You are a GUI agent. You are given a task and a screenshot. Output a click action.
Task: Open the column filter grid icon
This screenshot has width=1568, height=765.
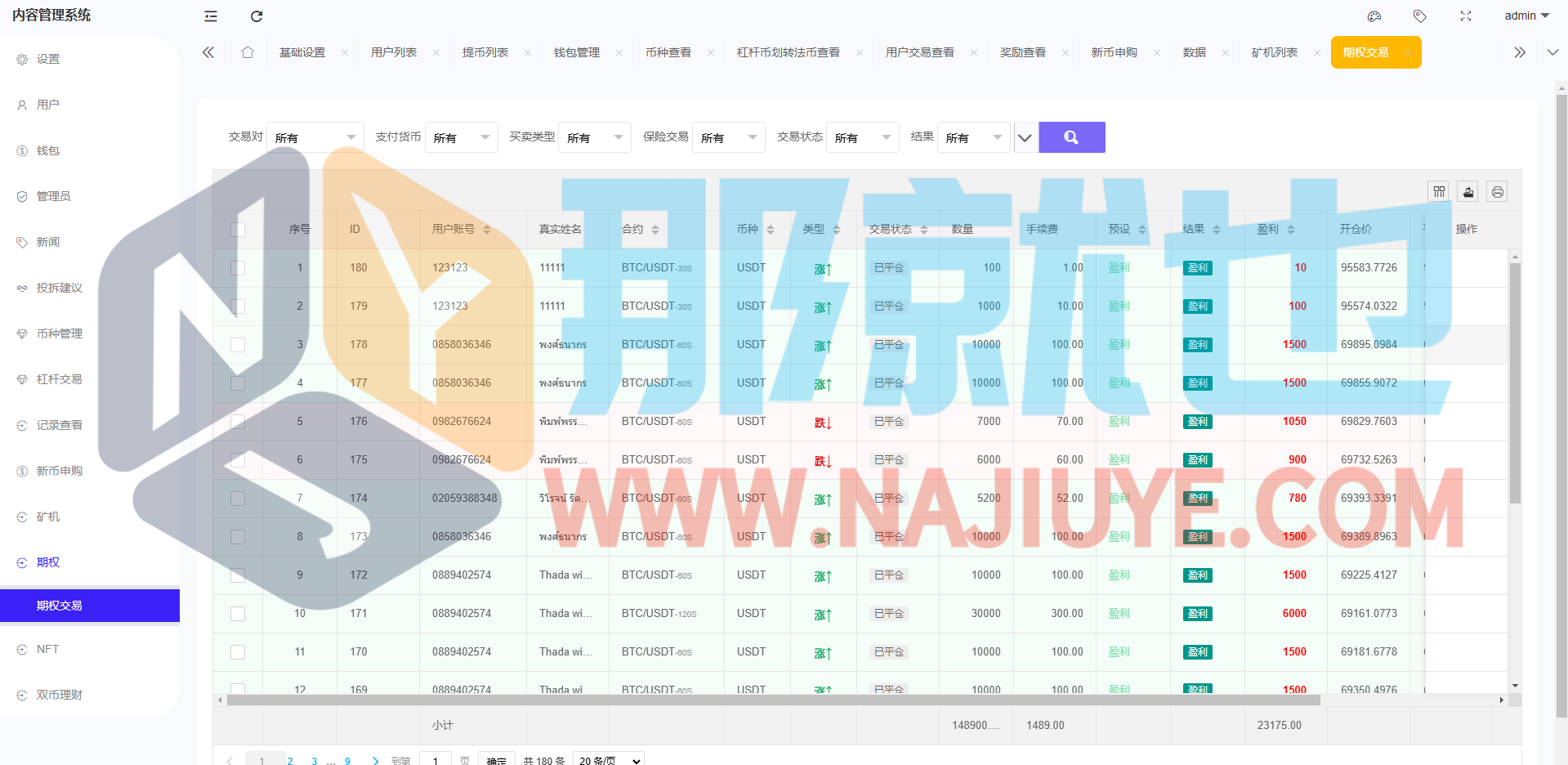coord(1439,191)
